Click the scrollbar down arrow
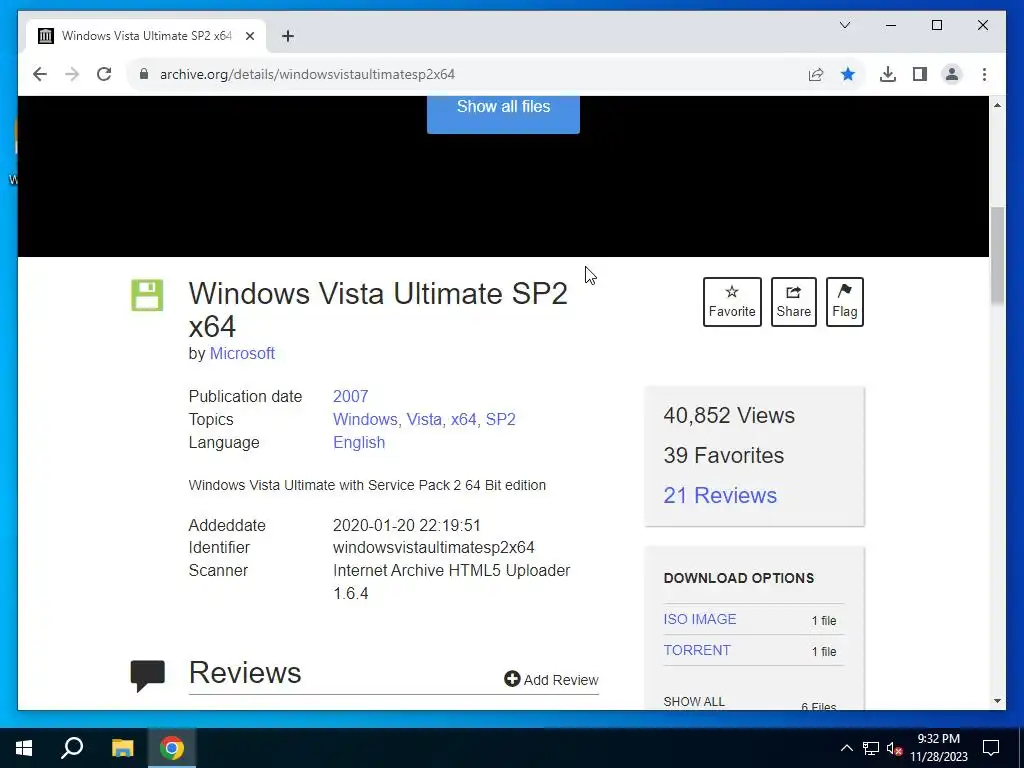The image size is (1024, 768). pyautogui.click(x=997, y=701)
